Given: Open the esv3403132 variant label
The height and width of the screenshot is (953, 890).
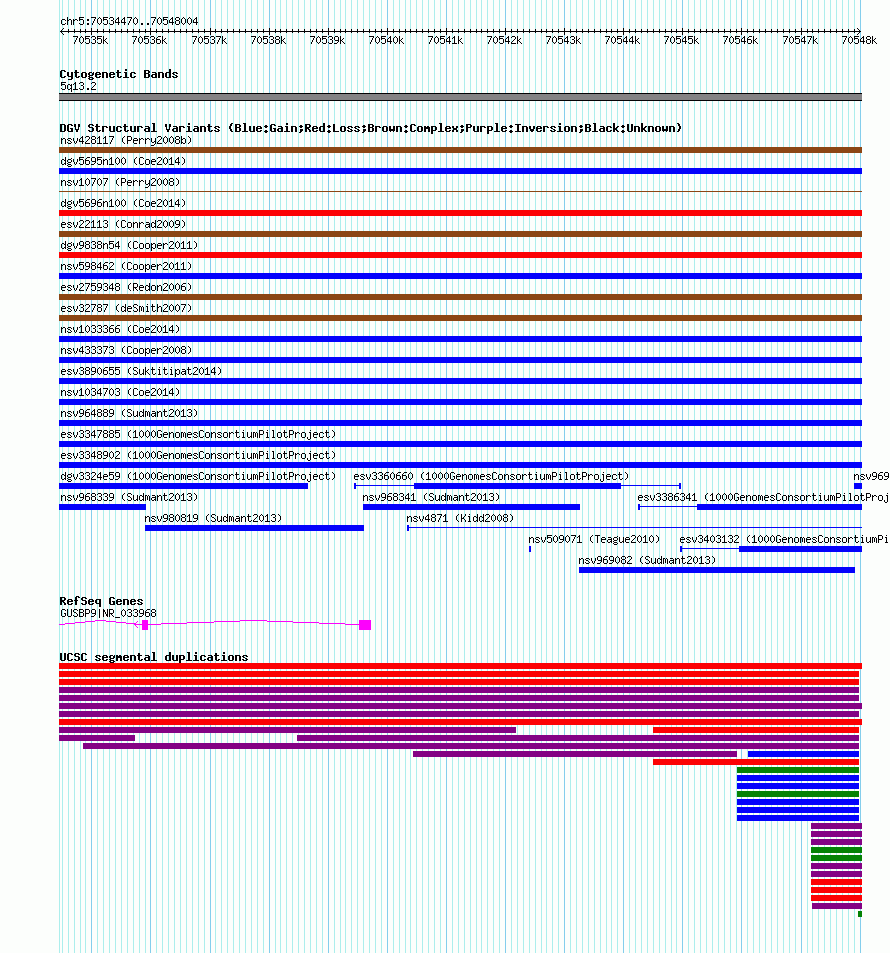Looking at the screenshot, I should pos(784,539).
